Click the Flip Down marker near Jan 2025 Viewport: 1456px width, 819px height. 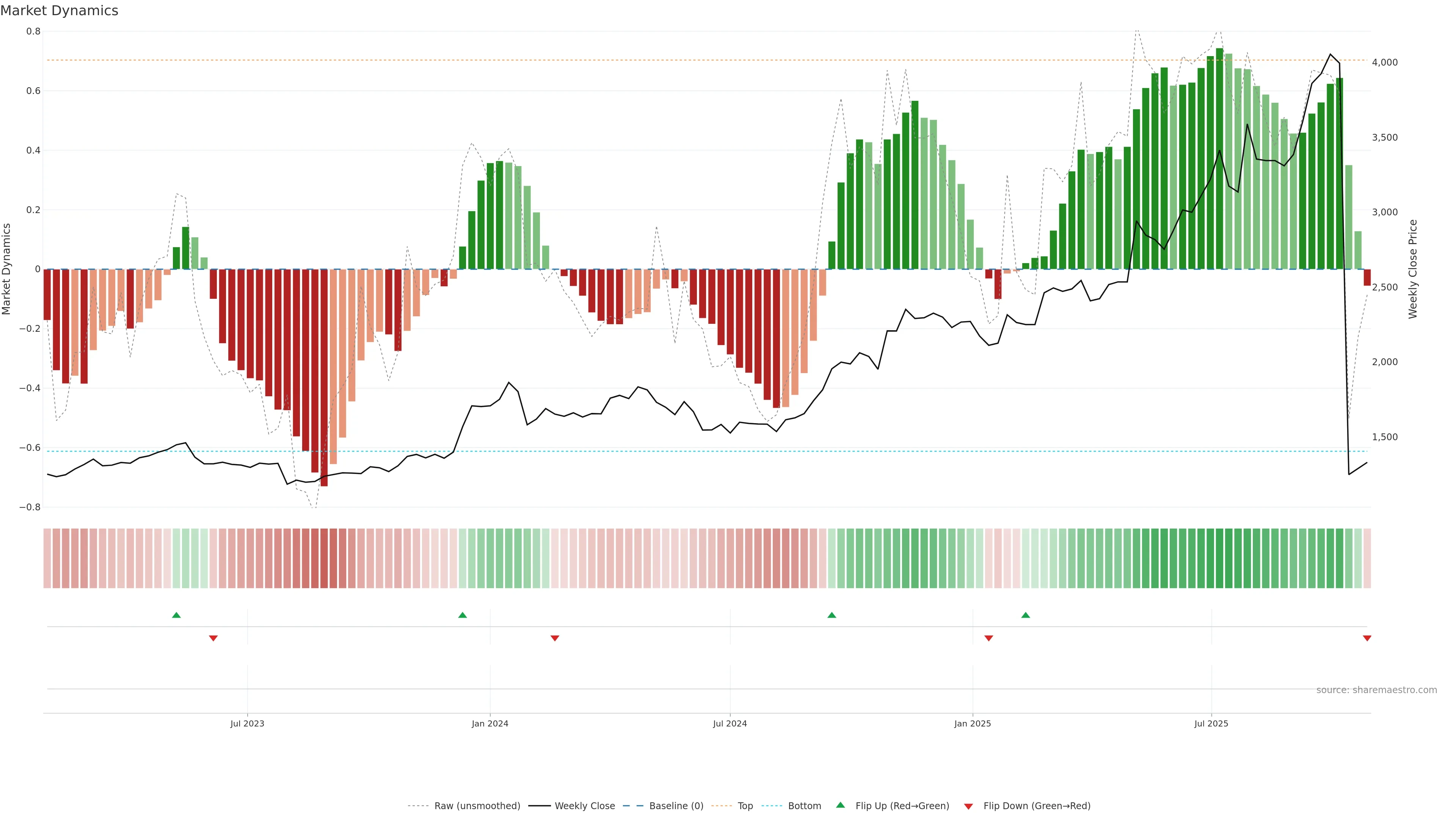click(x=988, y=638)
